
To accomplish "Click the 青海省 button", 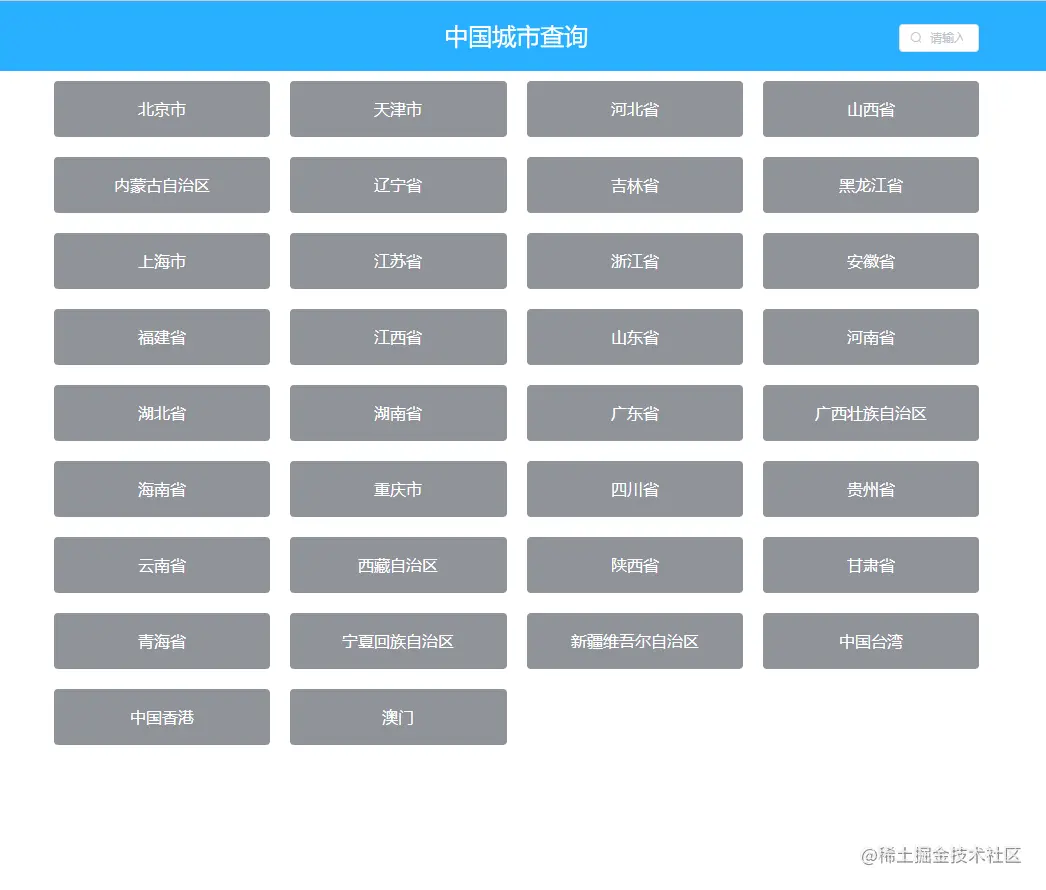I will coord(162,642).
